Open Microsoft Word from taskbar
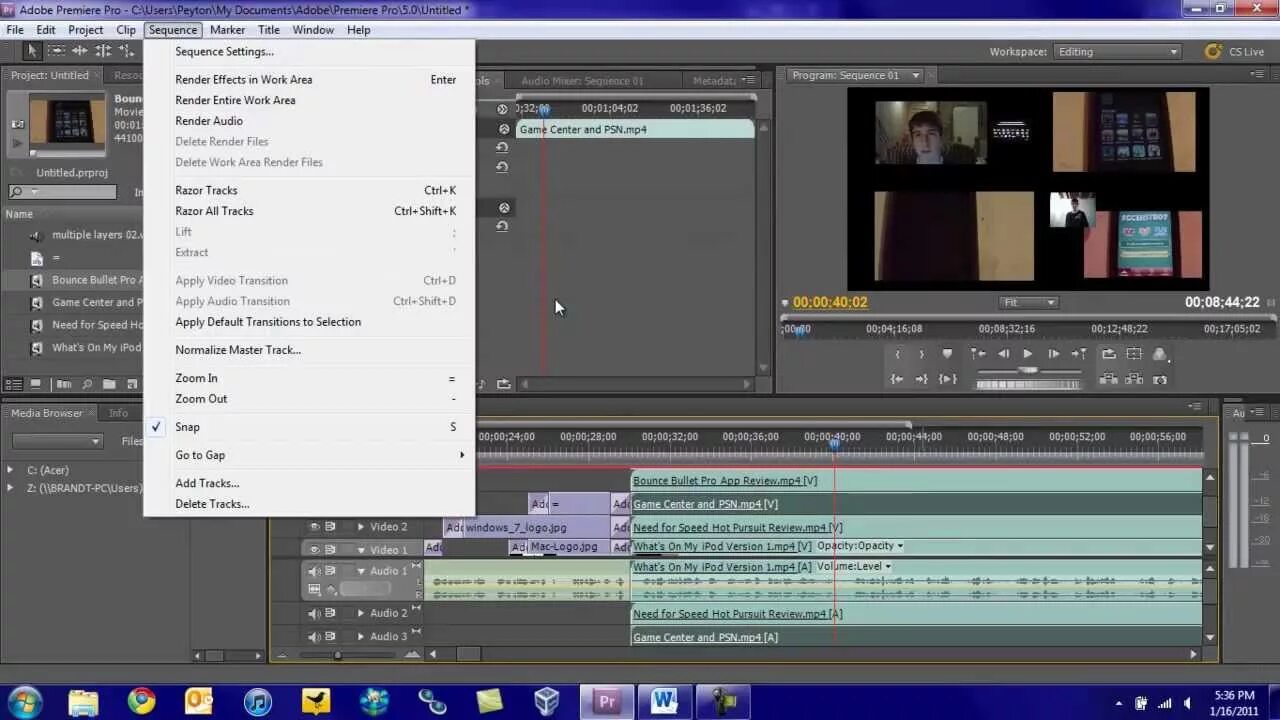The image size is (1280, 720). [664, 701]
